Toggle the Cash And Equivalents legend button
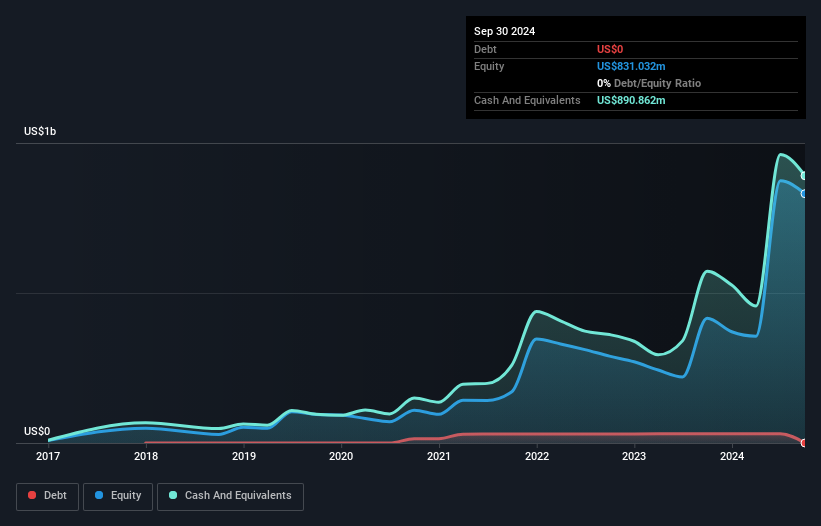The height and width of the screenshot is (526, 821). [x=230, y=496]
